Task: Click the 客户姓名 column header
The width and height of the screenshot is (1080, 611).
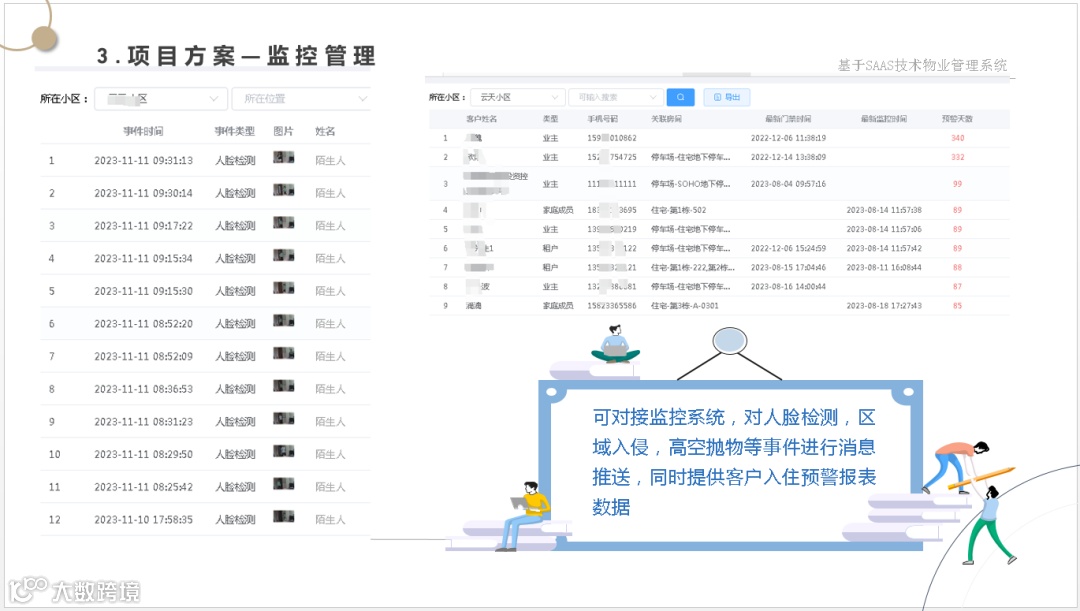Action: pyautogui.click(x=481, y=118)
